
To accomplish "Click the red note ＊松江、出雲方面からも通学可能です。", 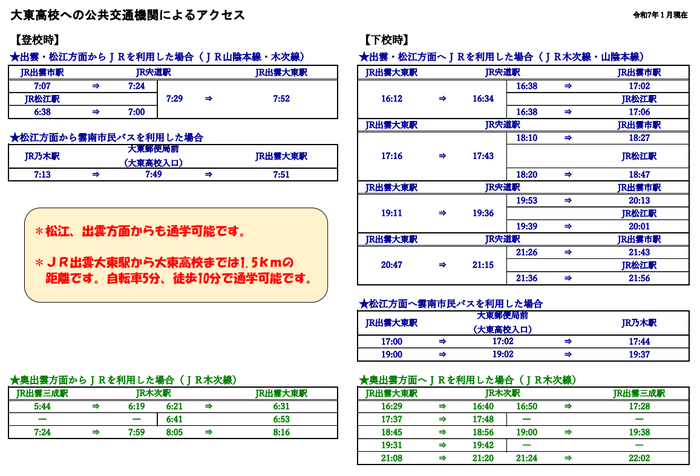I will click(140, 231).
